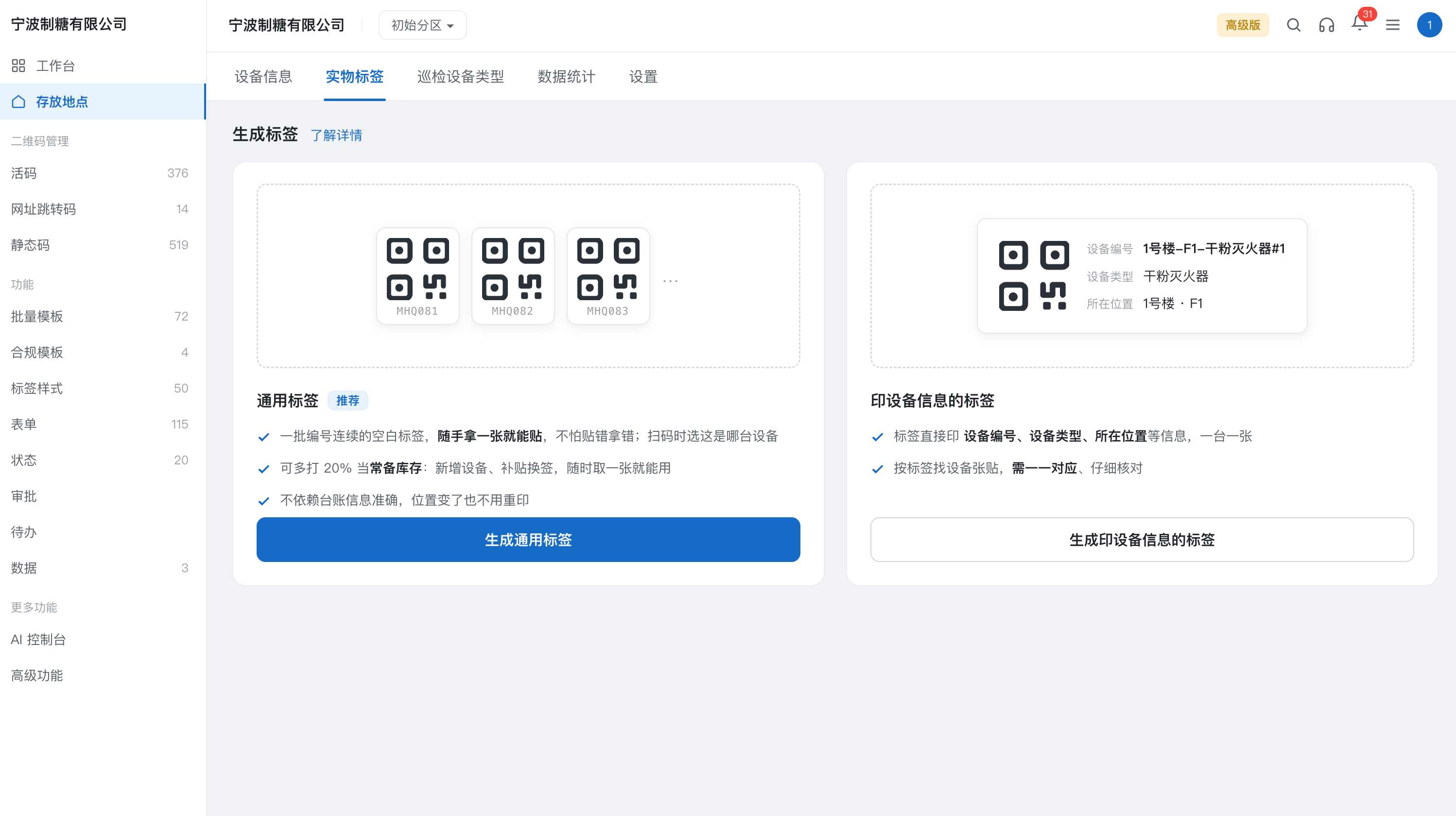
Task: Open the hamburger menu icon
Action: [1393, 25]
